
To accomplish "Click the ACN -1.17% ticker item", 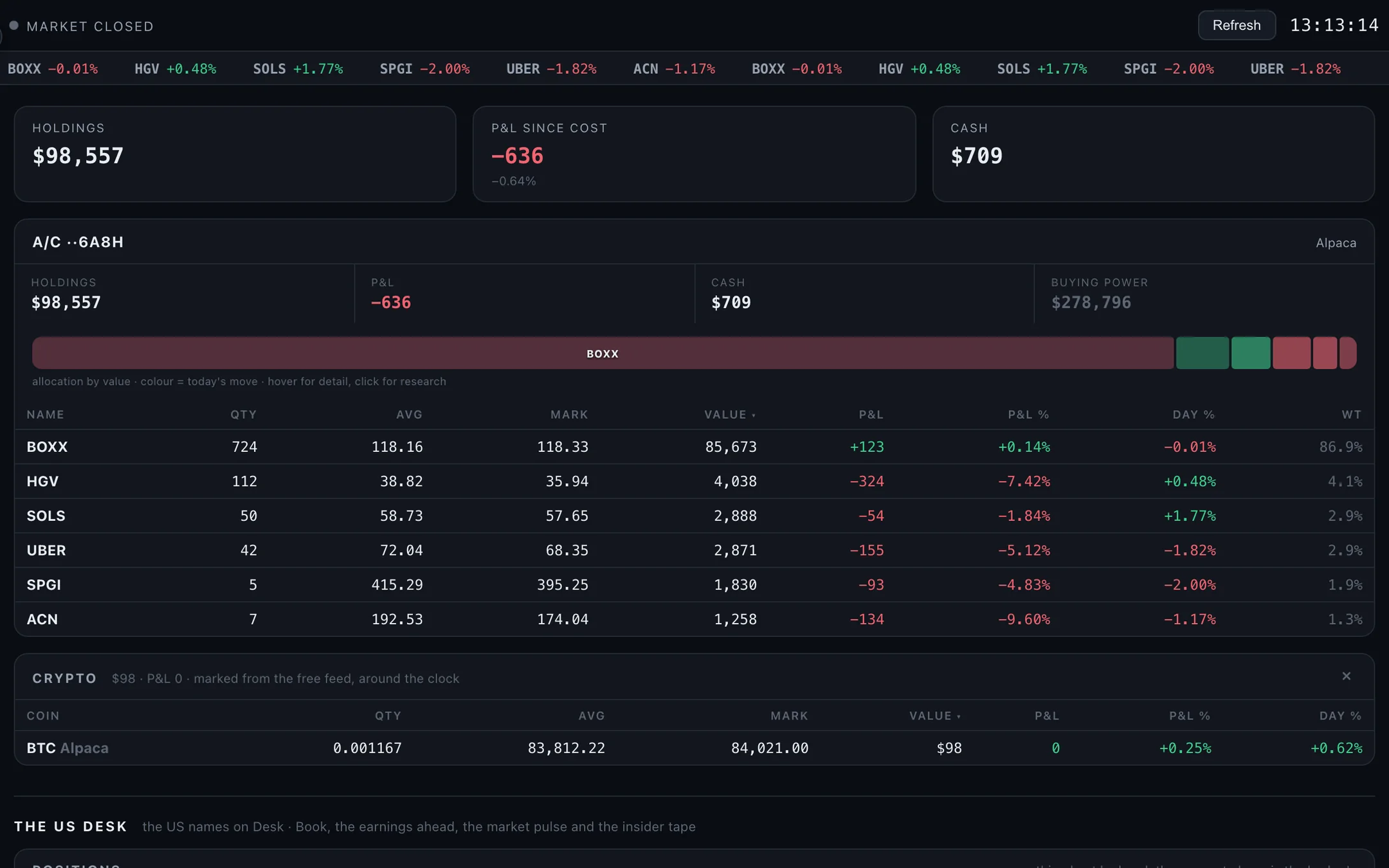I will point(674,69).
